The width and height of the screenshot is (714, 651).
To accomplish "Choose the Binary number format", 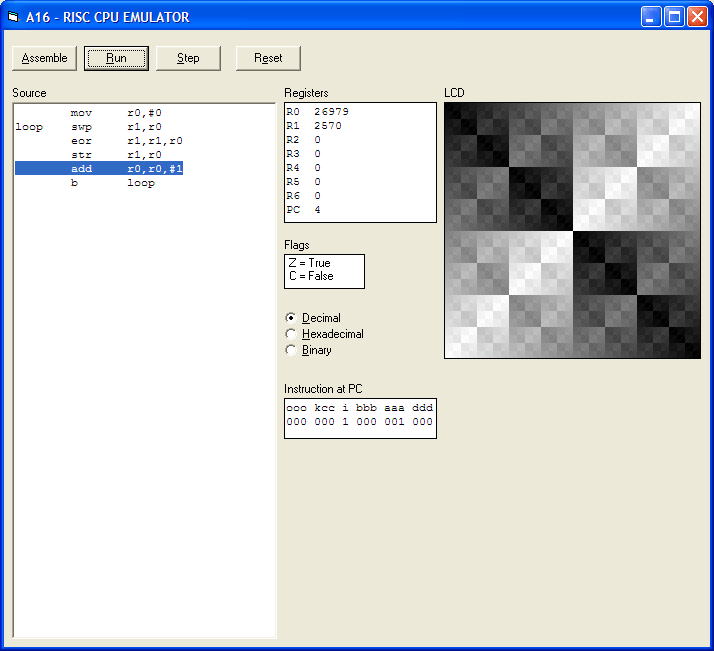I will point(291,350).
